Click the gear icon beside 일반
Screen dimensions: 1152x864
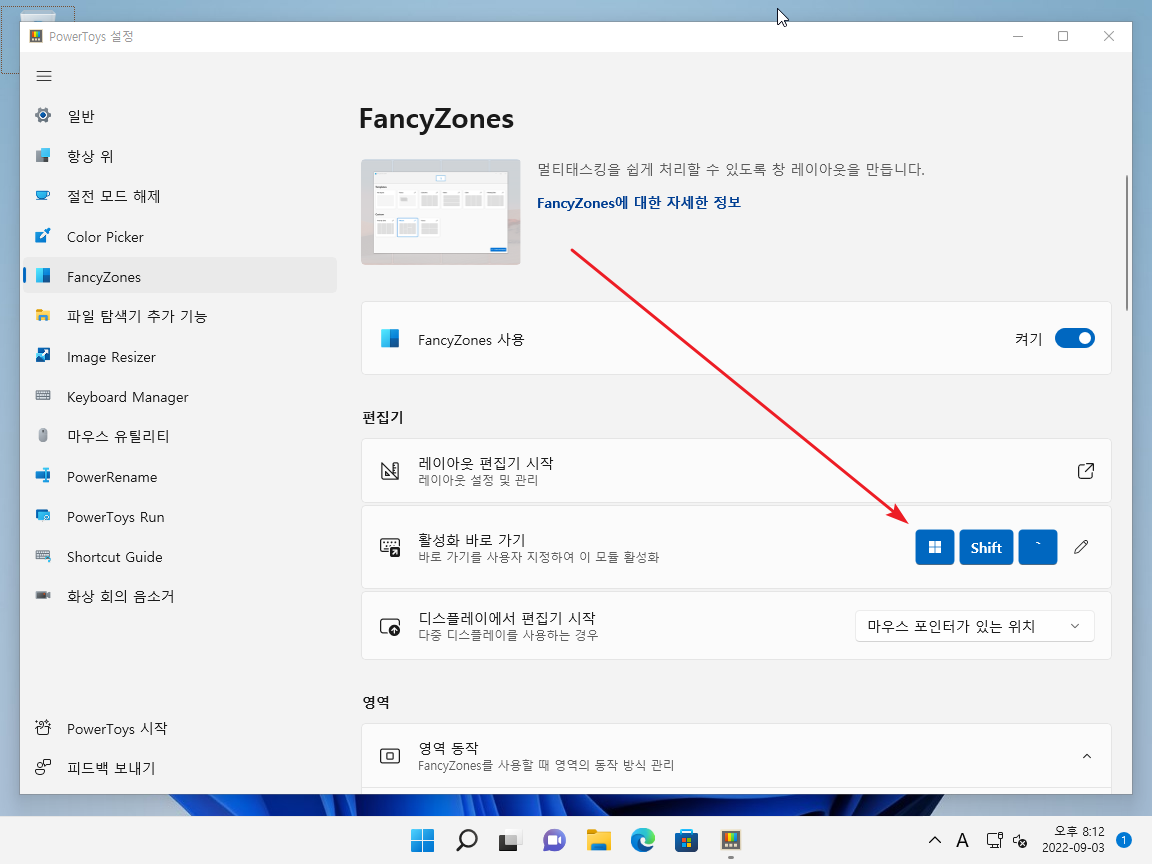click(43, 115)
